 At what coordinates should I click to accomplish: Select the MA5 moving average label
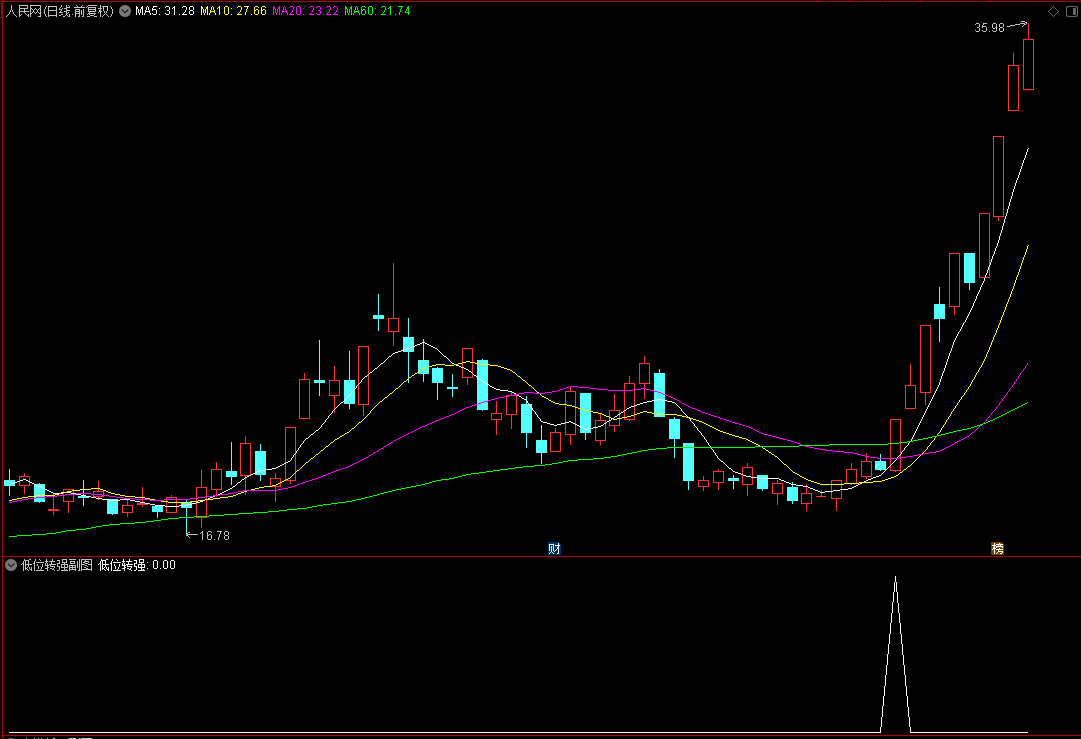tap(165, 11)
